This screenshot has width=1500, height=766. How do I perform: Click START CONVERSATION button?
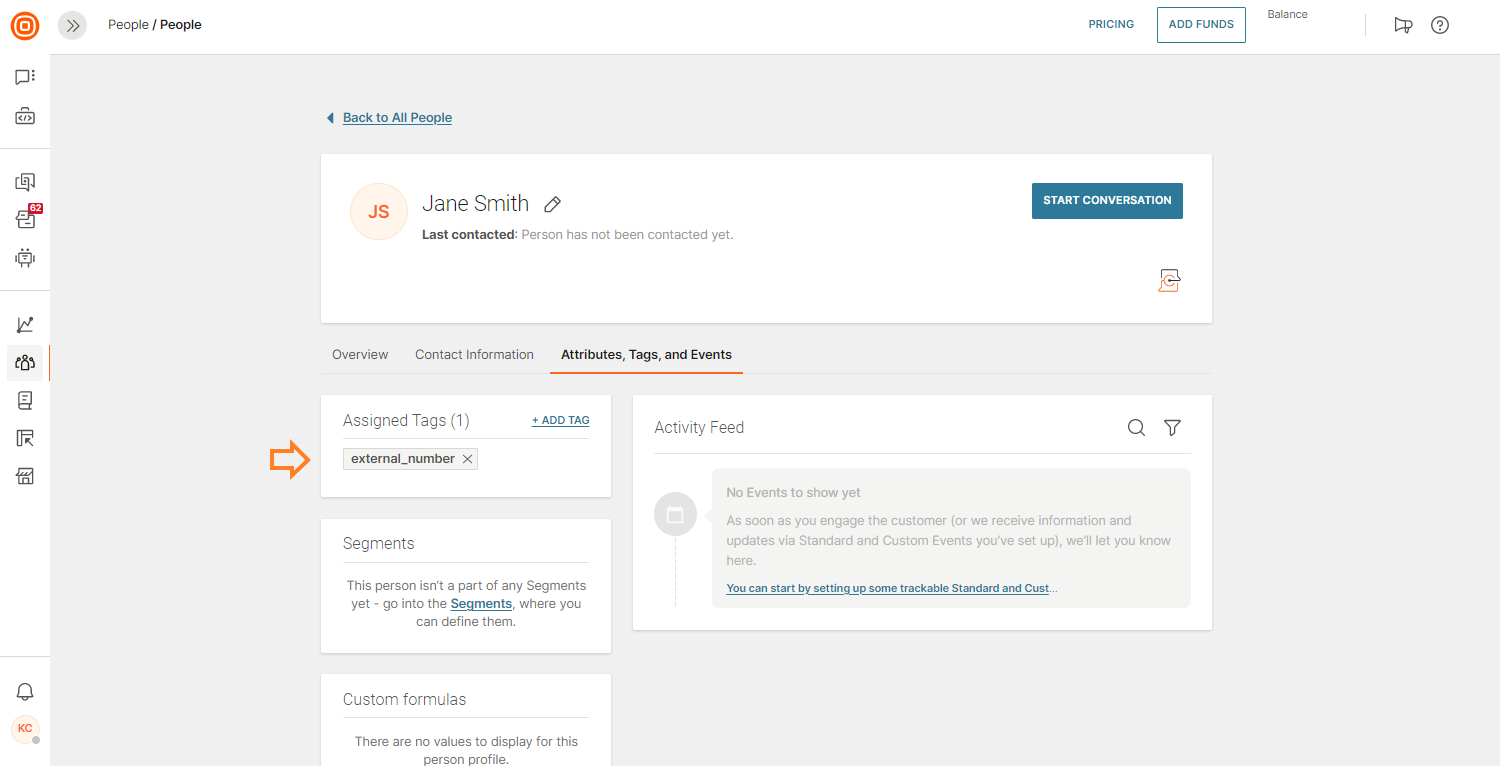tap(1107, 200)
